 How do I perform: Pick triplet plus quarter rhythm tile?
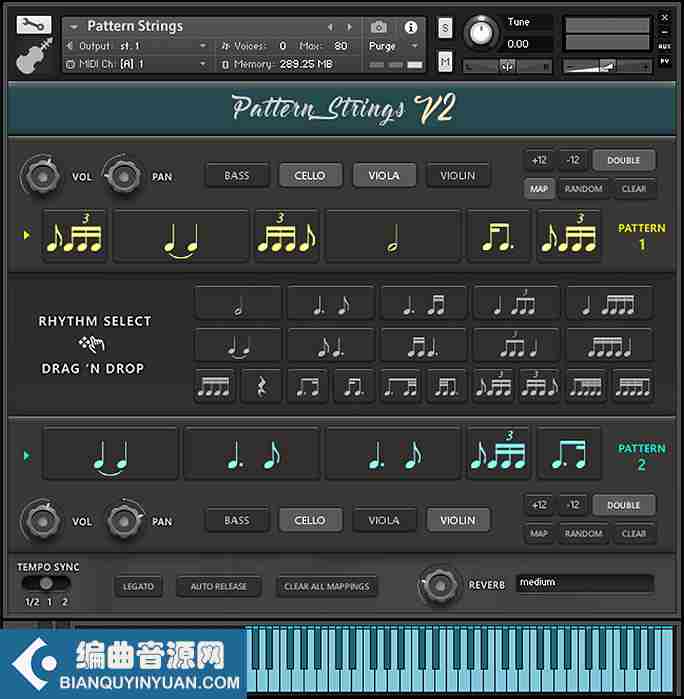coord(516,345)
